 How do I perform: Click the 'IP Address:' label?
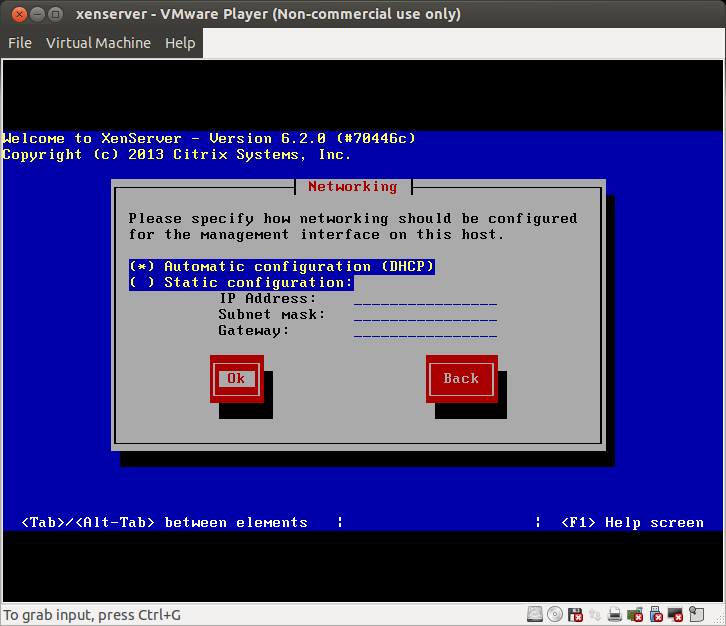point(267,299)
